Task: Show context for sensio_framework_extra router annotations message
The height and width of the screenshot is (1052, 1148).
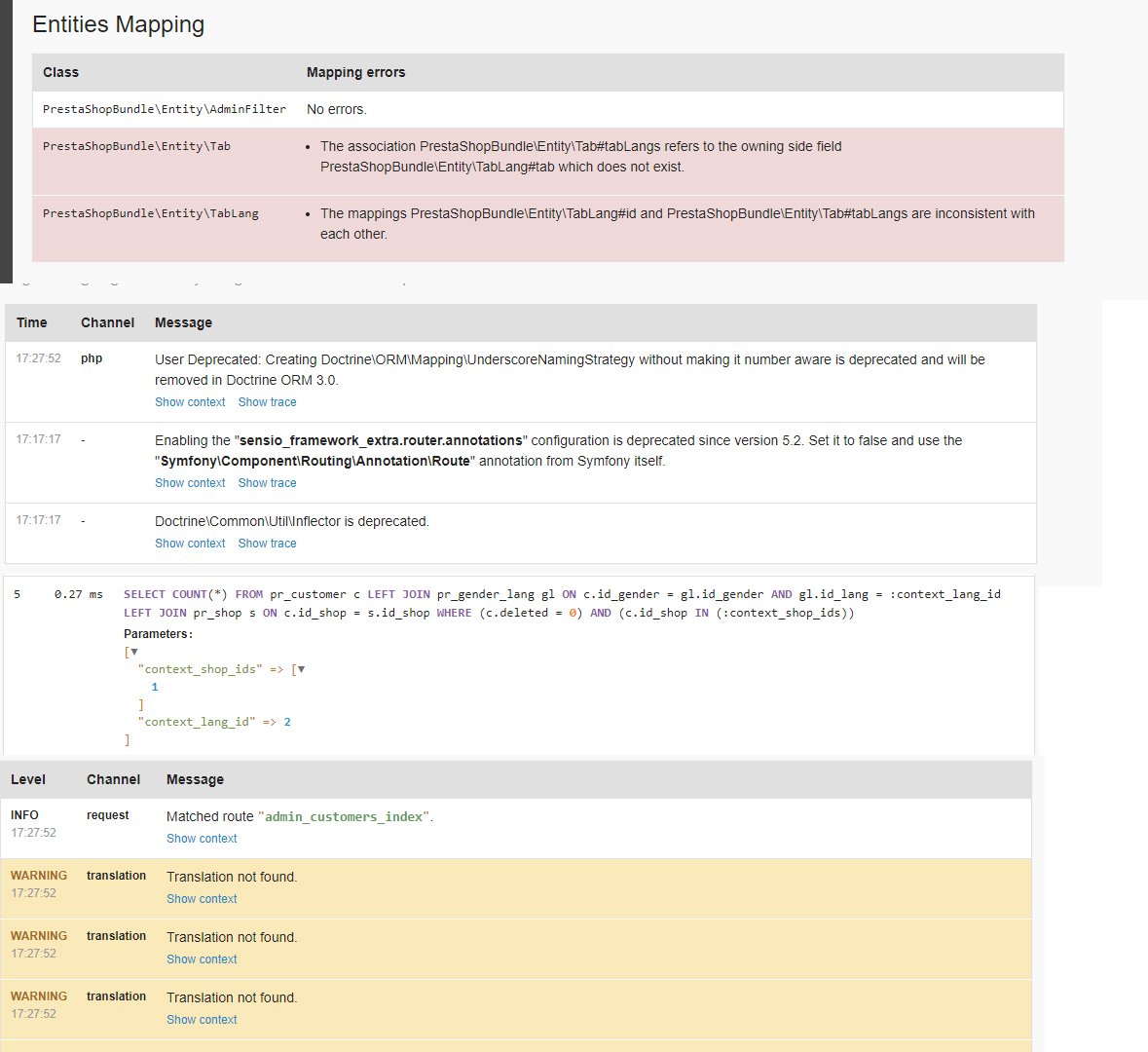Action: coord(190,483)
